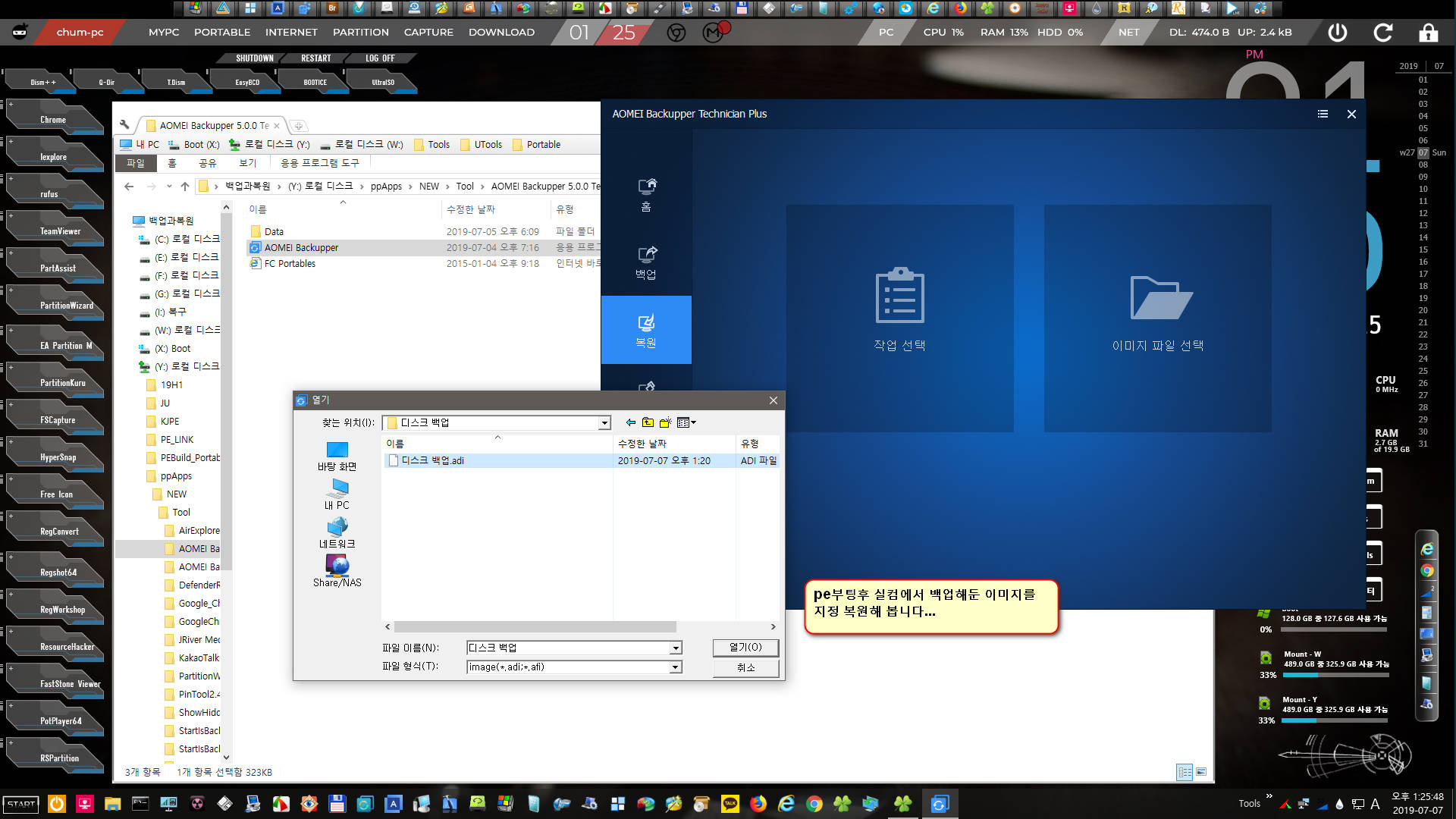The width and height of the screenshot is (1456, 819).
Task: Click the 취소 cancel button
Action: (745, 667)
